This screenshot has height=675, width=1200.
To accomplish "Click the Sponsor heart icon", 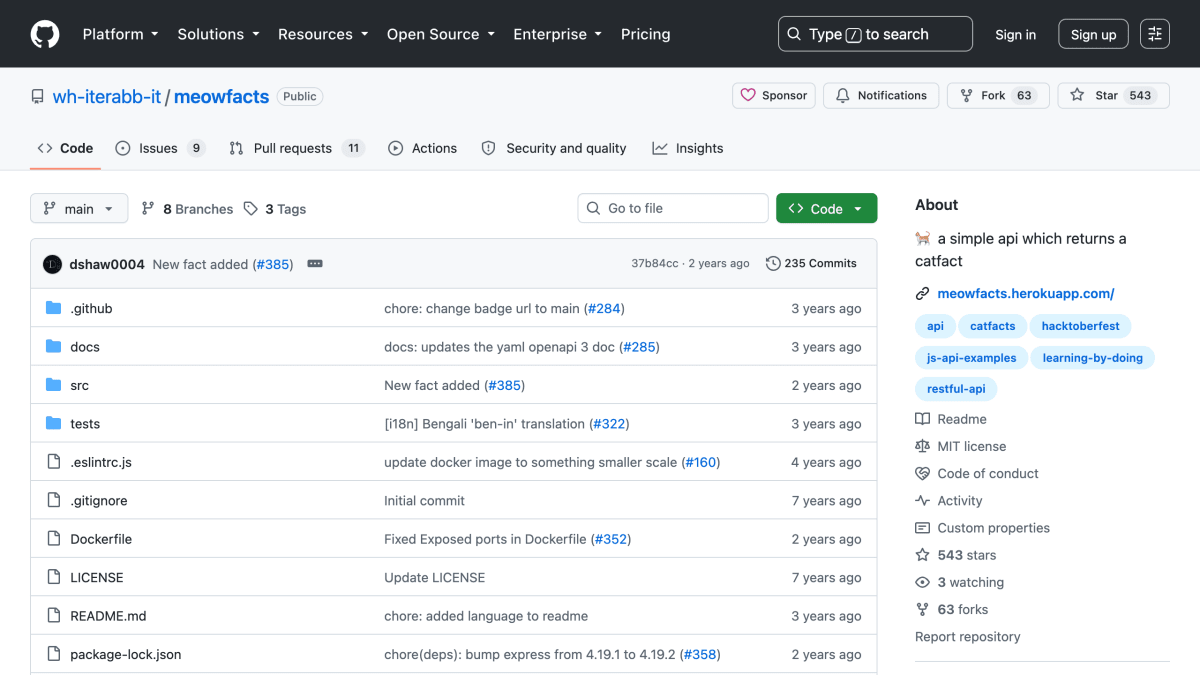I will coord(748,95).
